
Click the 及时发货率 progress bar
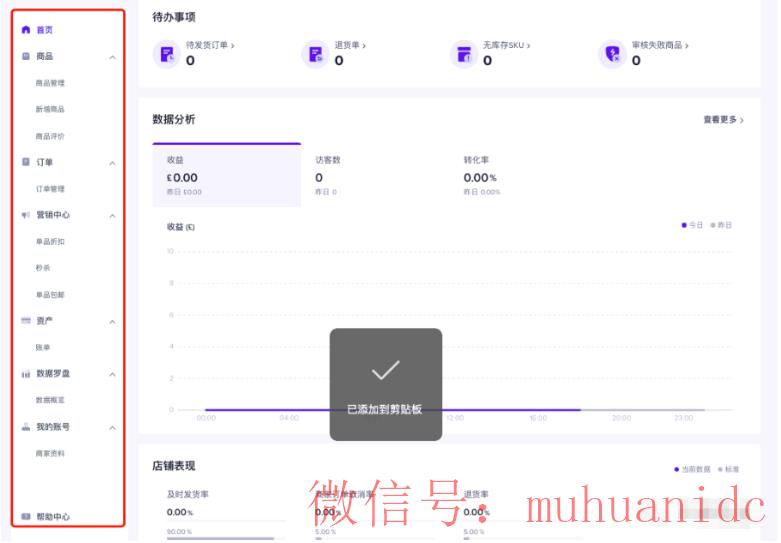(x=226, y=539)
